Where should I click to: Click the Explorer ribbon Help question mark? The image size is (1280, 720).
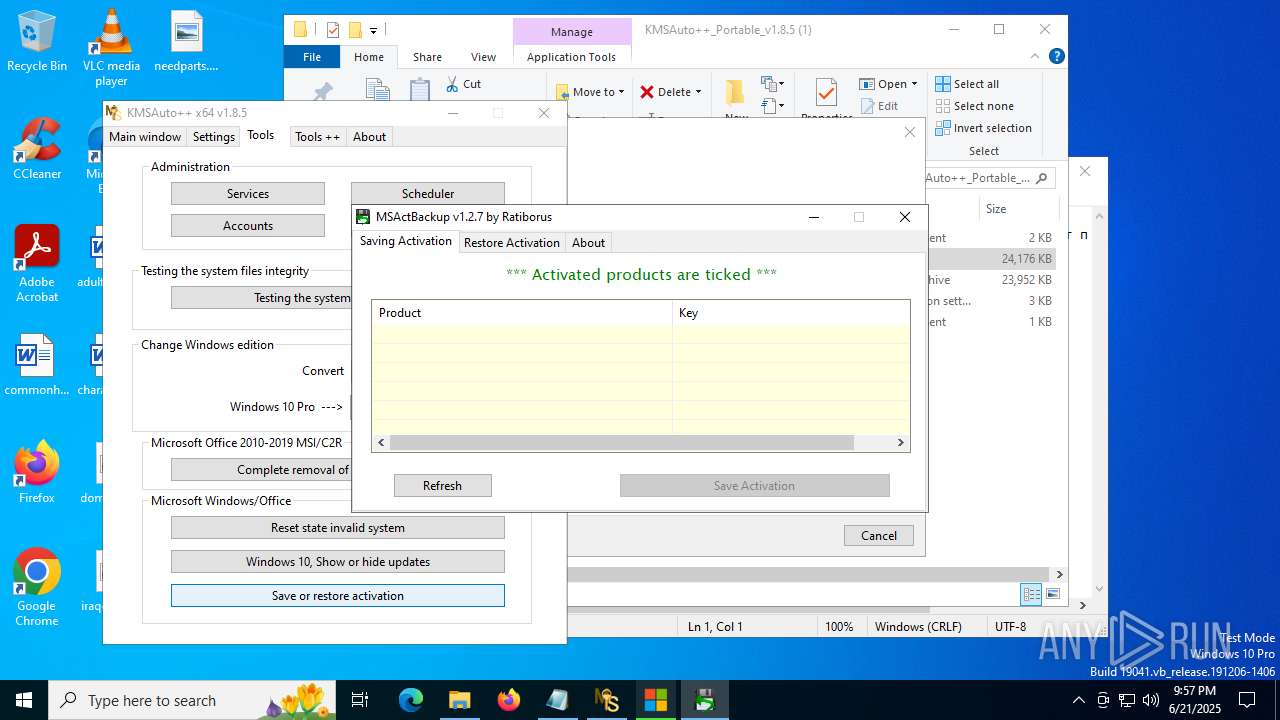pyautogui.click(x=1056, y=57)
